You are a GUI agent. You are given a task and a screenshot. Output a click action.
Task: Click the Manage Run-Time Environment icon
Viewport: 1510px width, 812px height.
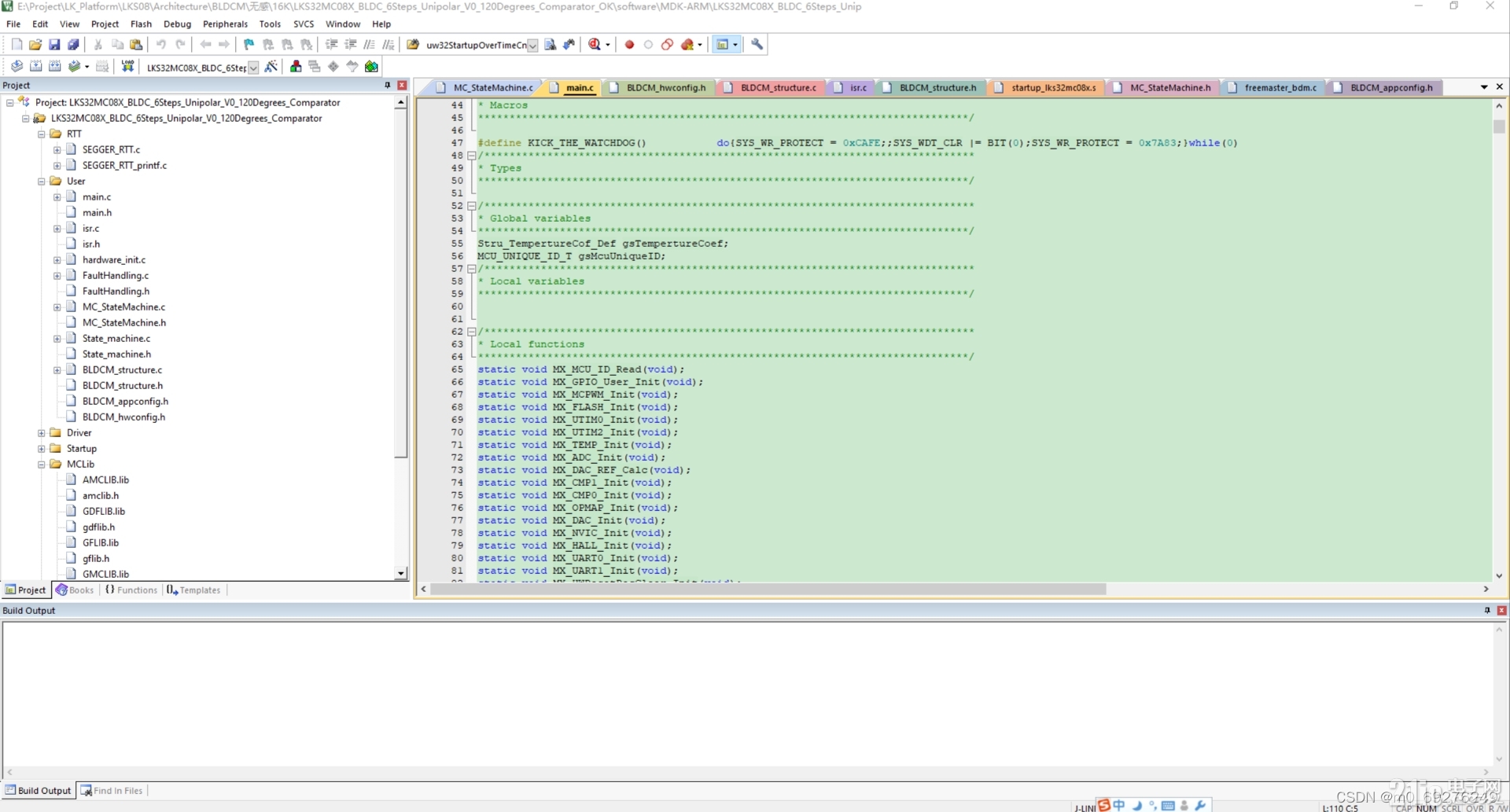(x=333, y=67)
